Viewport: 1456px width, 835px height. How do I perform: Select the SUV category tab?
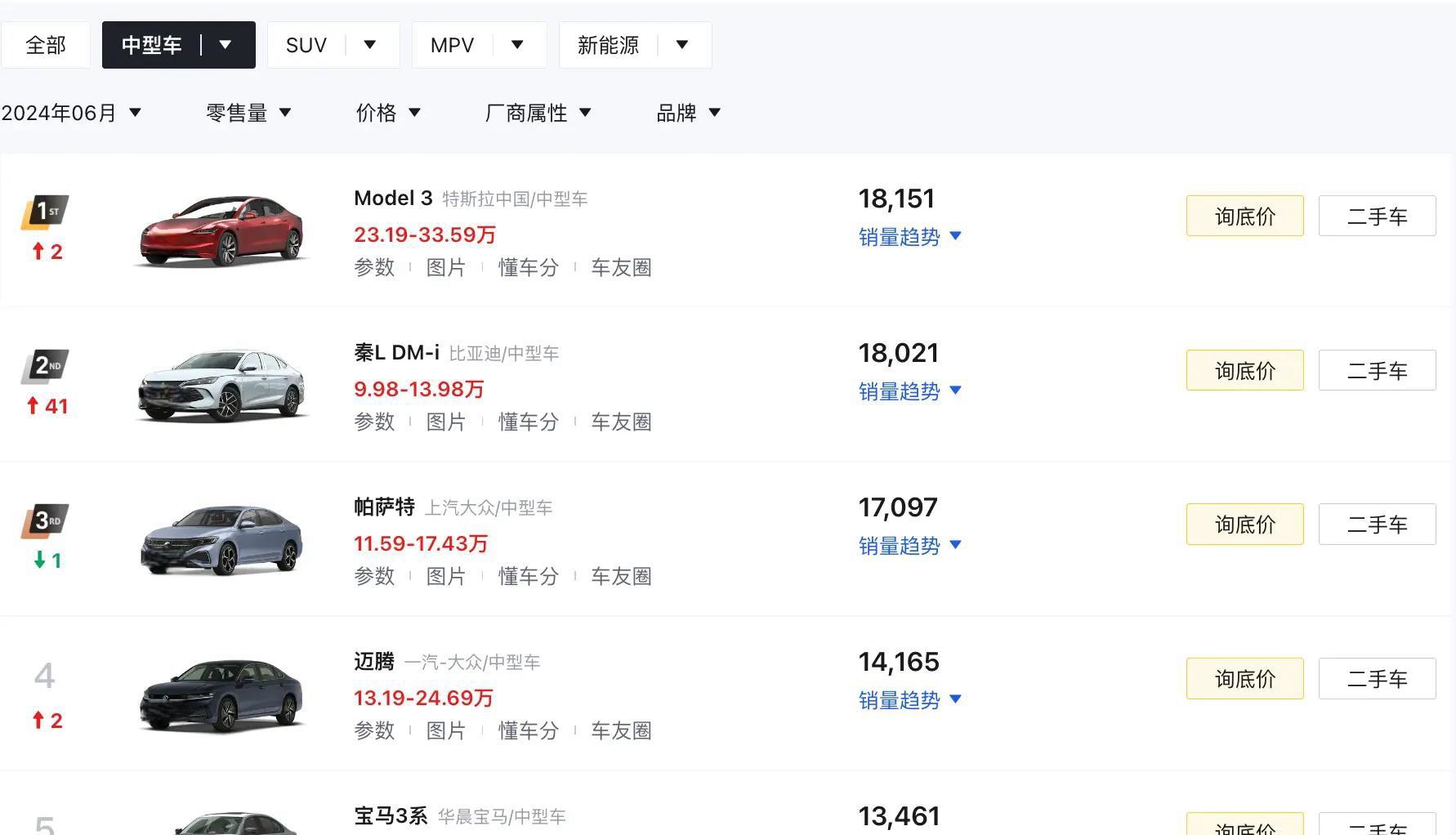(306, 45)
